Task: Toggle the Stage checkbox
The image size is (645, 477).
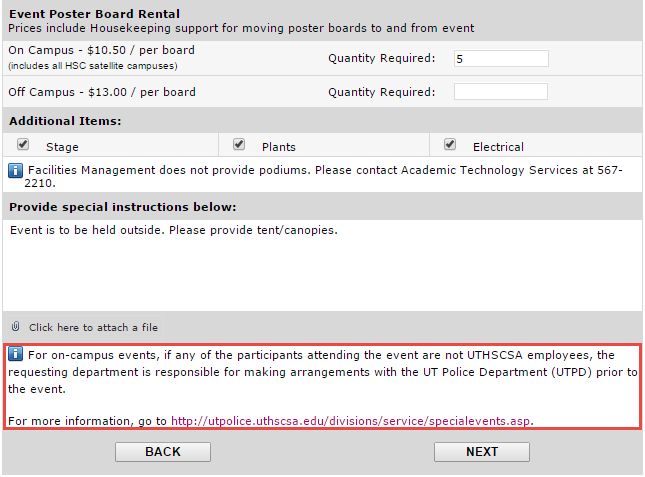Action: pos(23,145)
